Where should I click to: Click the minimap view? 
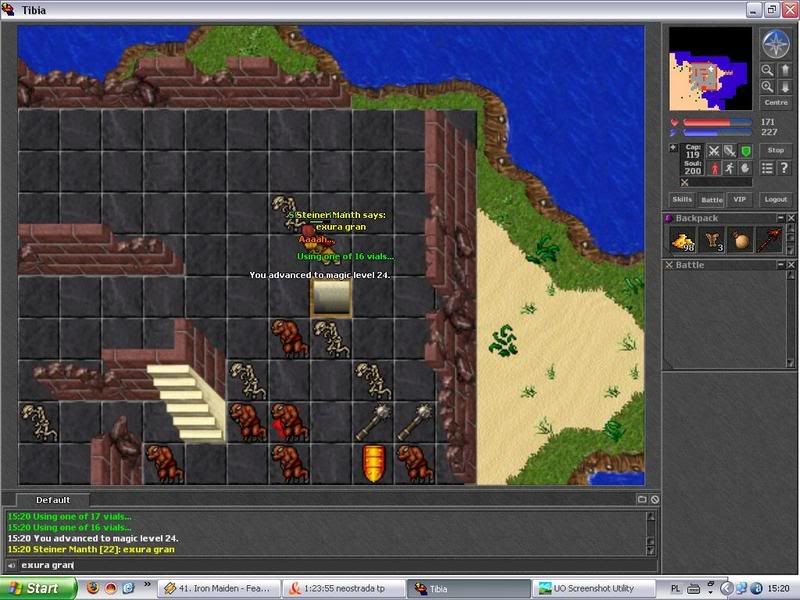tap(710, 68)
